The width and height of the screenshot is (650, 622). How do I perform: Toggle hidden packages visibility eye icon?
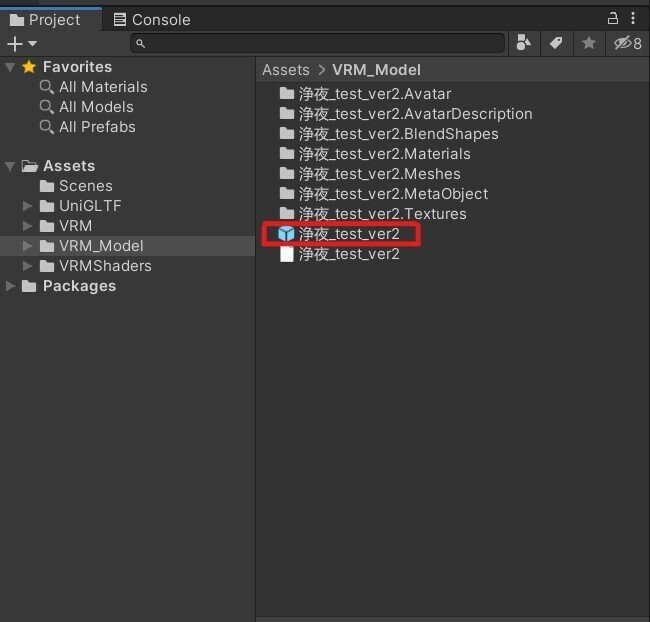pos(627,43)
